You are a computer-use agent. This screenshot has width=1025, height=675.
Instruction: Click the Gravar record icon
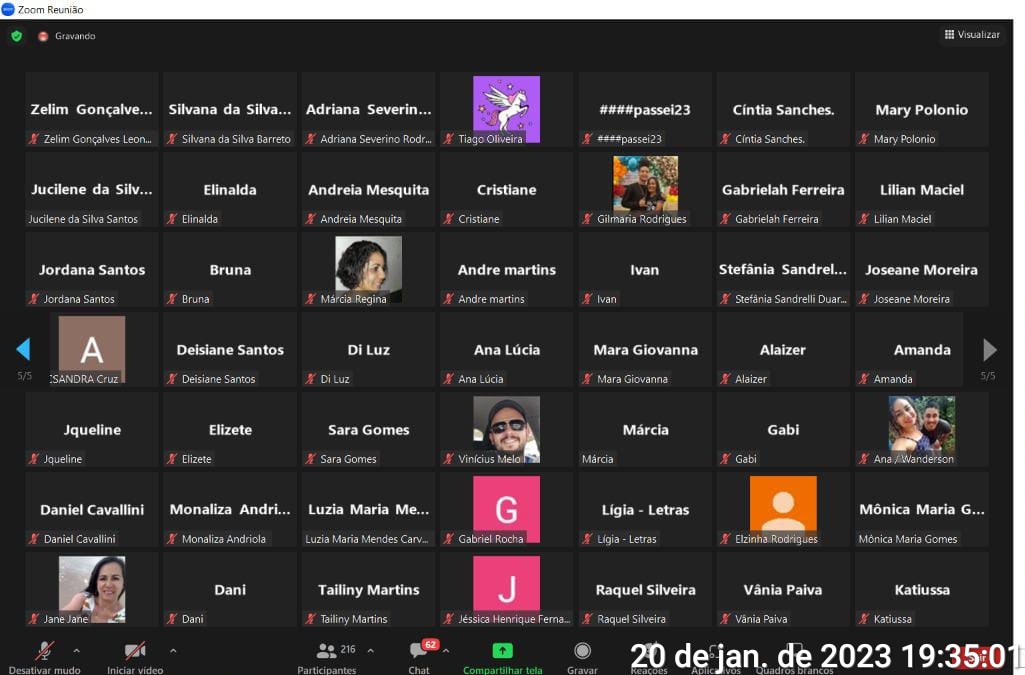pyautogui.click(x=582, y=651)
